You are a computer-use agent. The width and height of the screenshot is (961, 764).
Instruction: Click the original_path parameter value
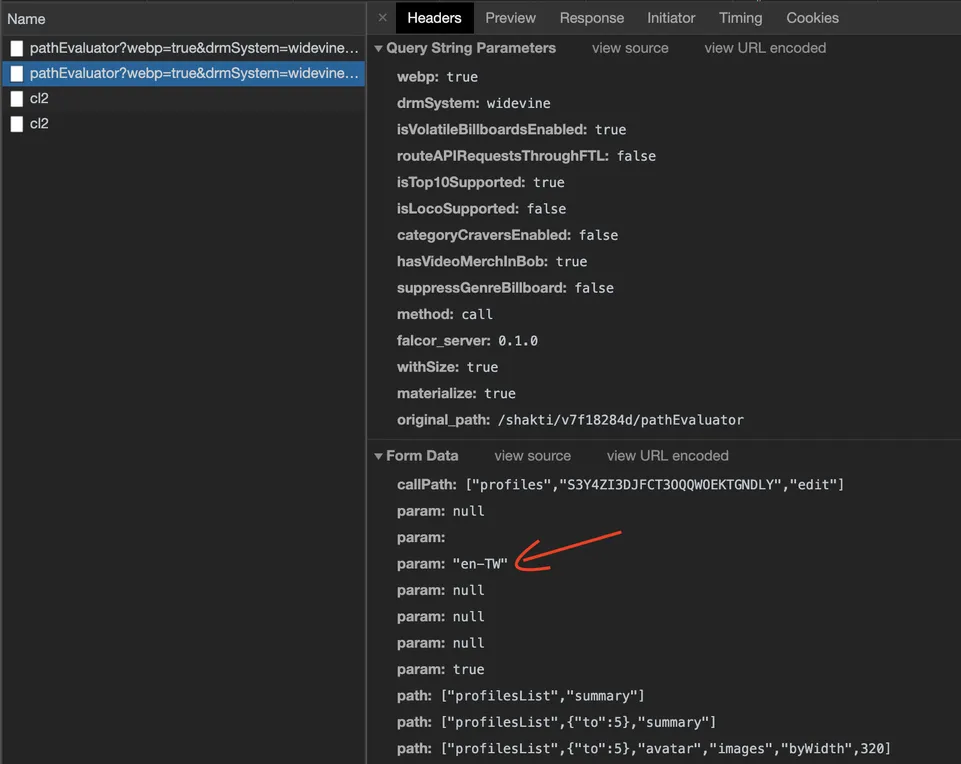620,420
